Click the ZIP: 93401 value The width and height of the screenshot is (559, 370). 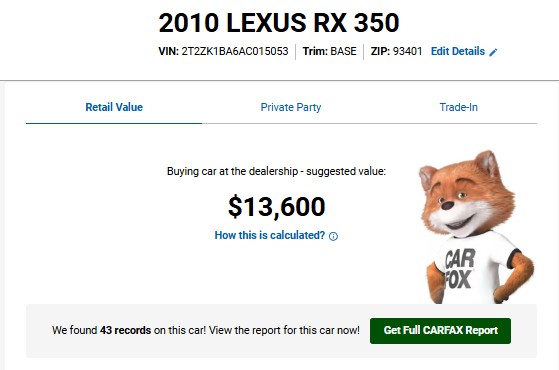tap(407, 51)
